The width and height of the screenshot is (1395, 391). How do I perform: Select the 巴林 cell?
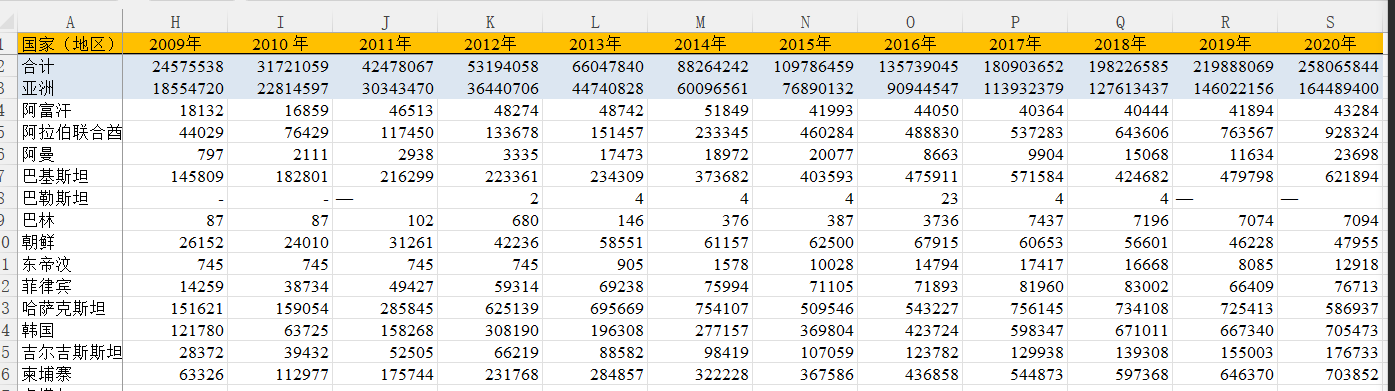[69, 220]
